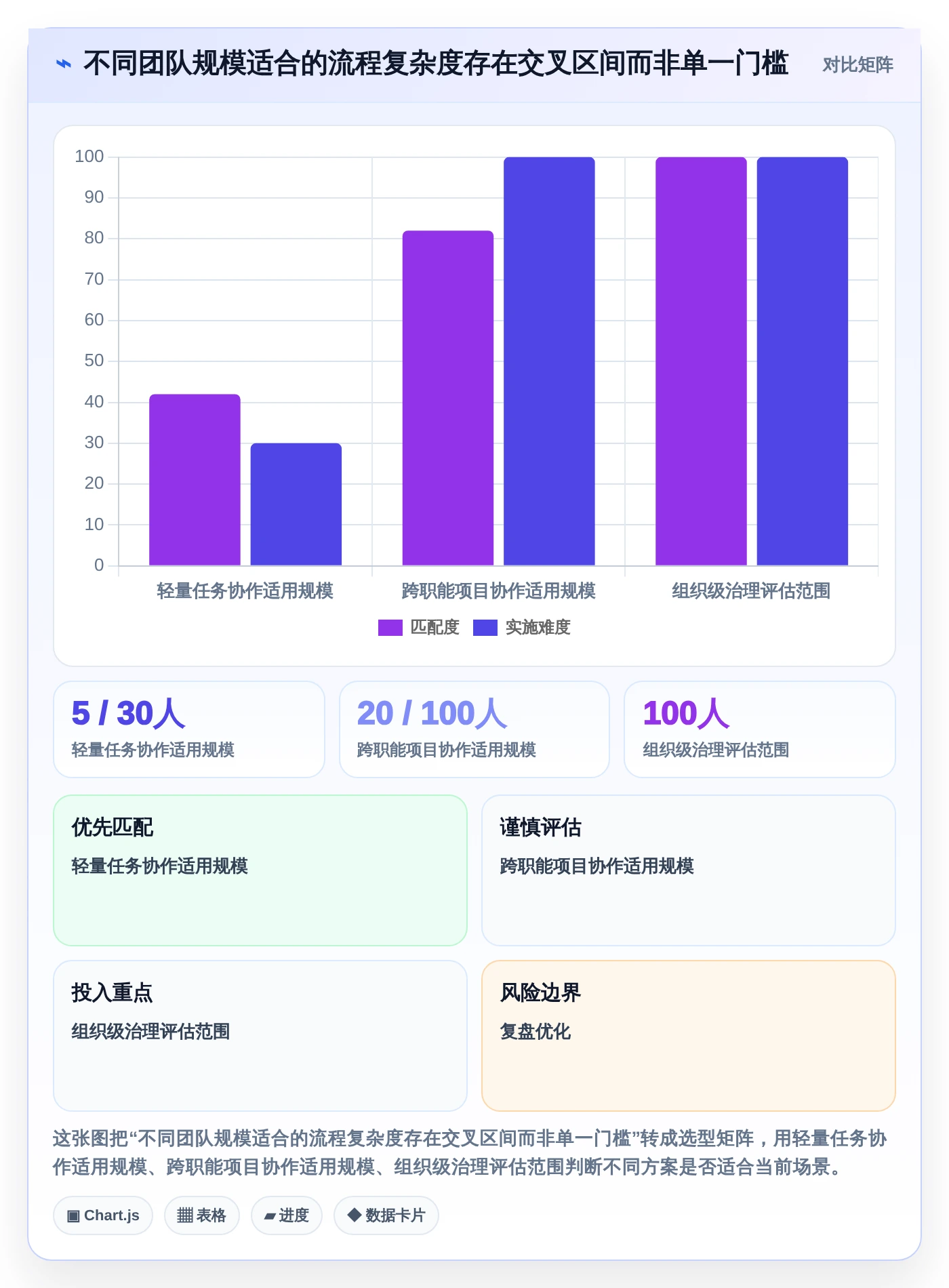Click the x-axis label 组织级治理评估范围
Screen dimensions: 949x1288
tap(751, 591)
